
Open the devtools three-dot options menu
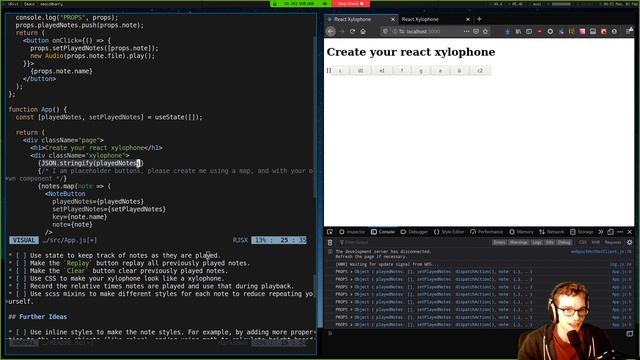620,232
